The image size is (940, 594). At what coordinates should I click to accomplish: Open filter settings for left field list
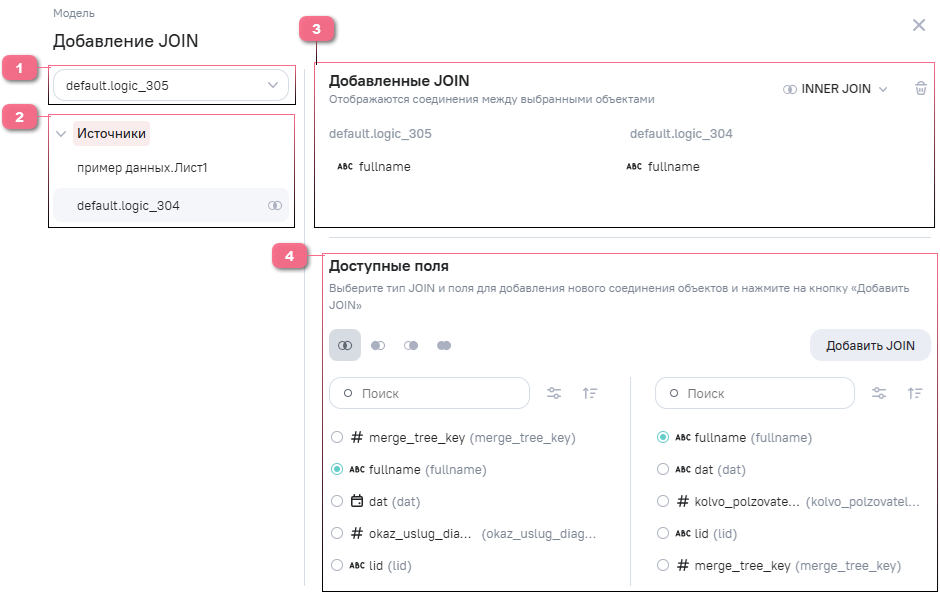554,393
